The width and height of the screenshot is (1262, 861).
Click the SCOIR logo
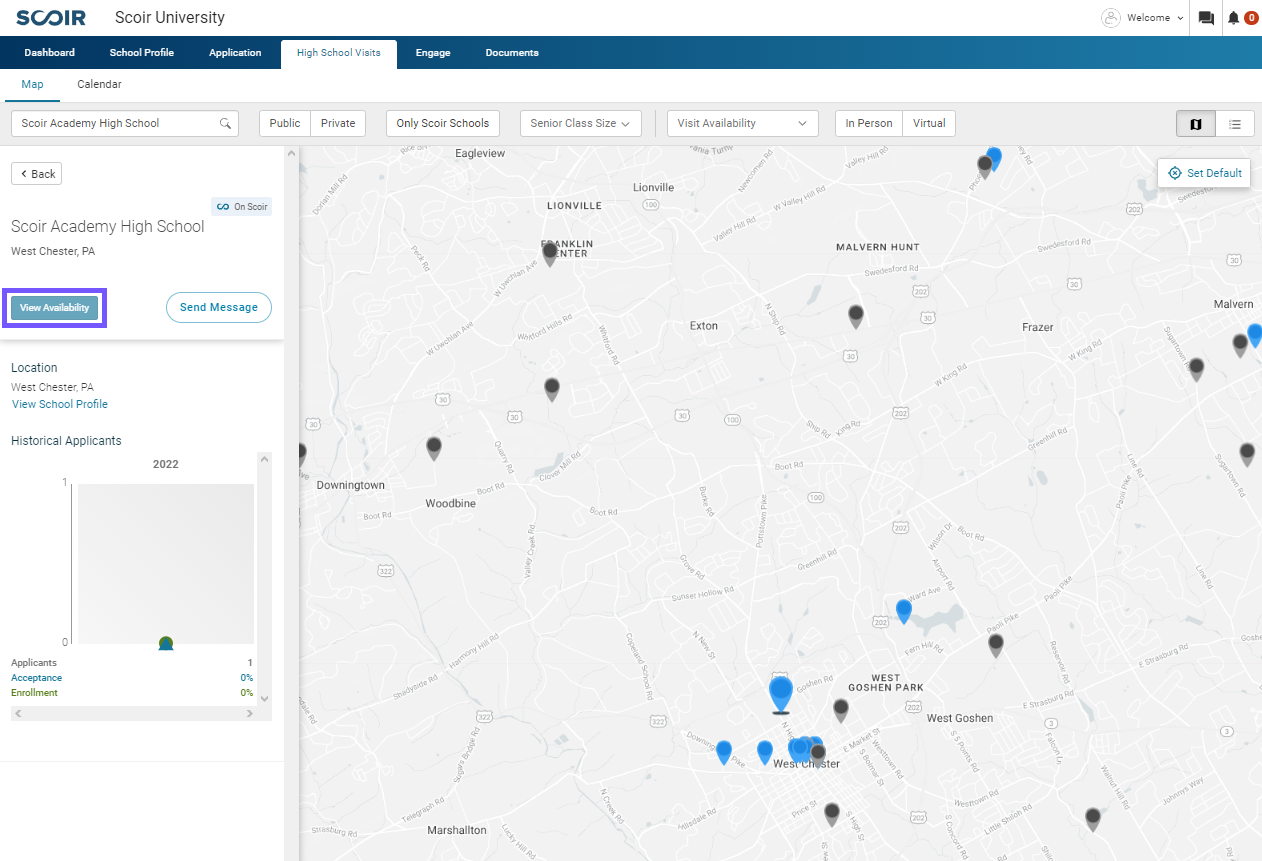(x=51, y=18)
